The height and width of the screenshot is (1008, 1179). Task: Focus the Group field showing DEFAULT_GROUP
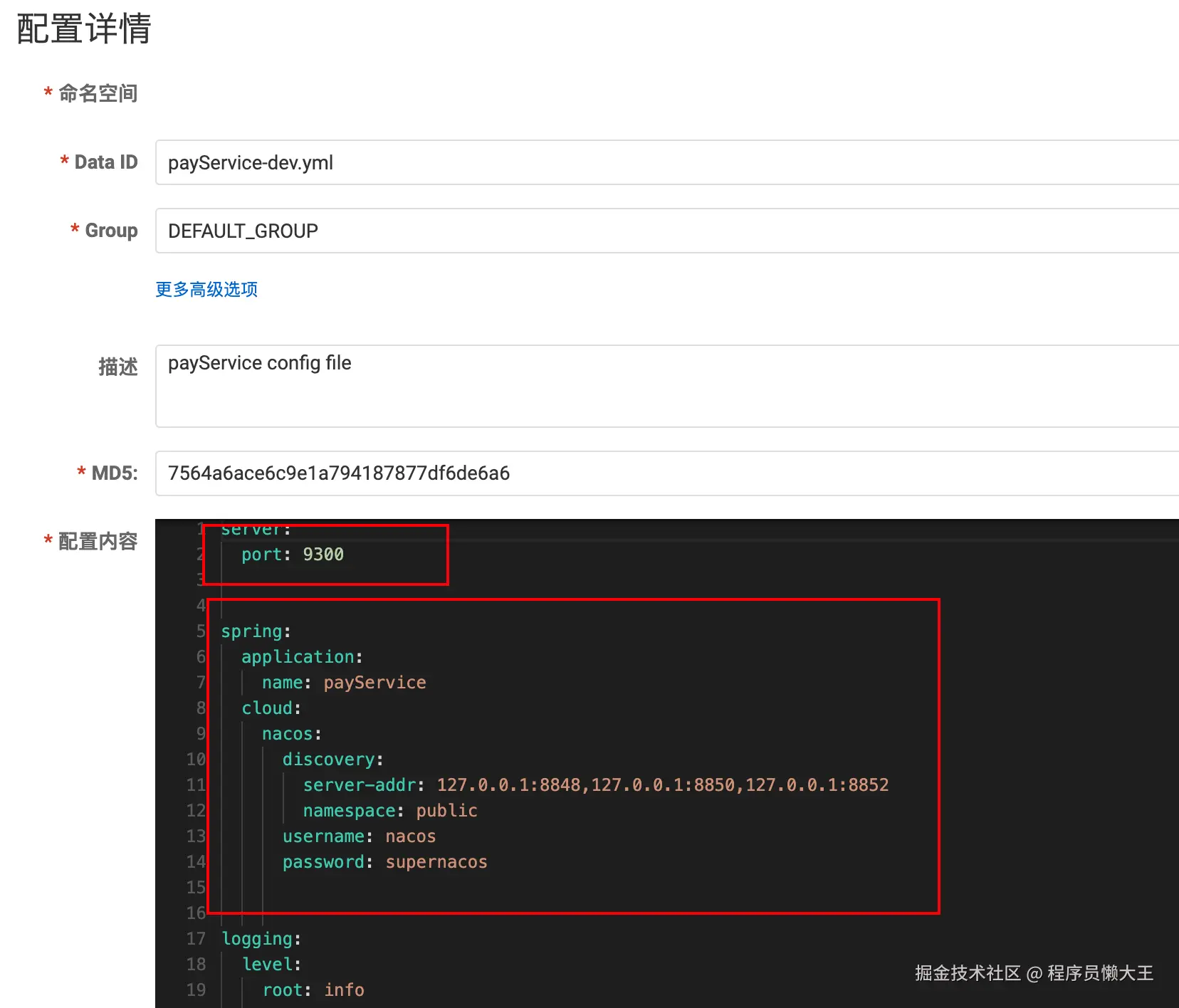pyautogui.click(x=667, y=231)
